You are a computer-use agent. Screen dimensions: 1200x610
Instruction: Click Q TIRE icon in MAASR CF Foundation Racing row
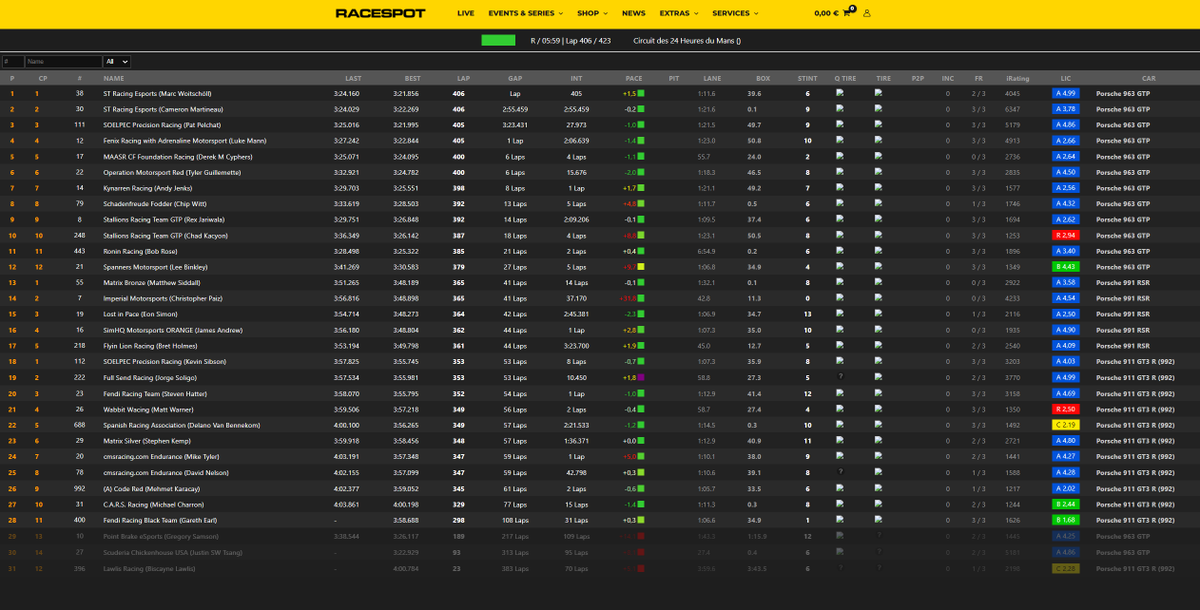pyautogui.click(x=840, y=156)
